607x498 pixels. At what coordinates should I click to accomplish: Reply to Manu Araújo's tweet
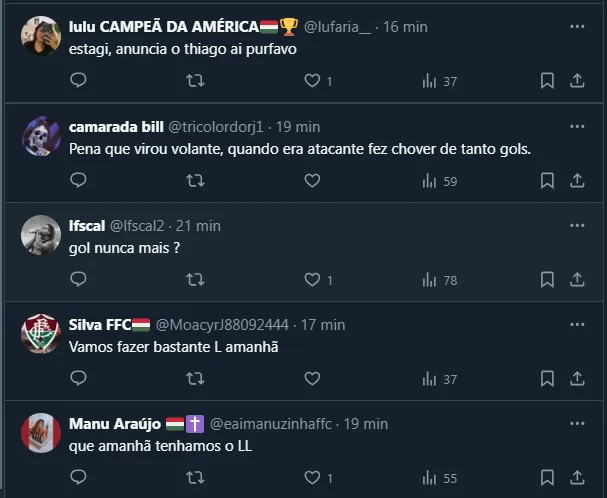[78, 478]
